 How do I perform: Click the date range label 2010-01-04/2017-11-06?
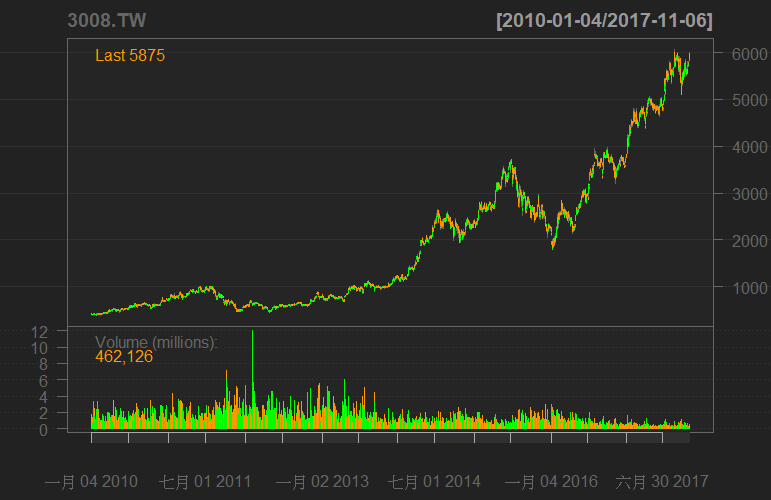[604, 21]
